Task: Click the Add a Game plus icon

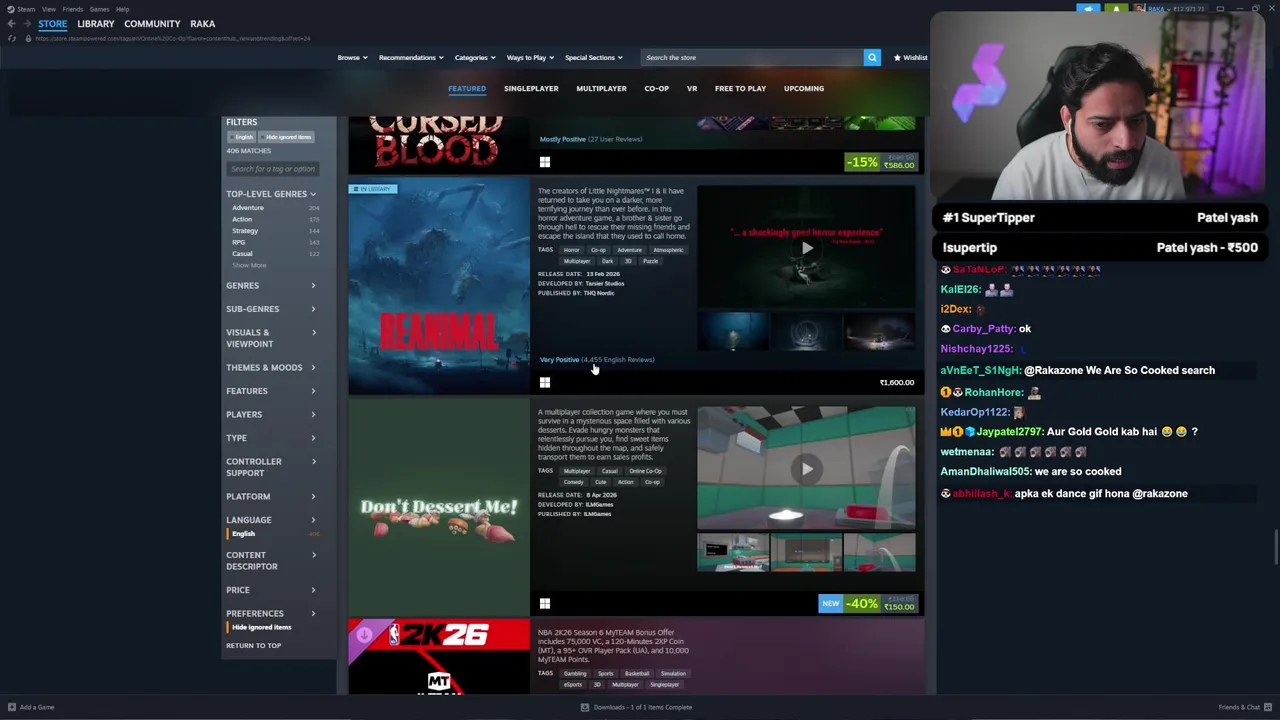Action: (11, 707)
